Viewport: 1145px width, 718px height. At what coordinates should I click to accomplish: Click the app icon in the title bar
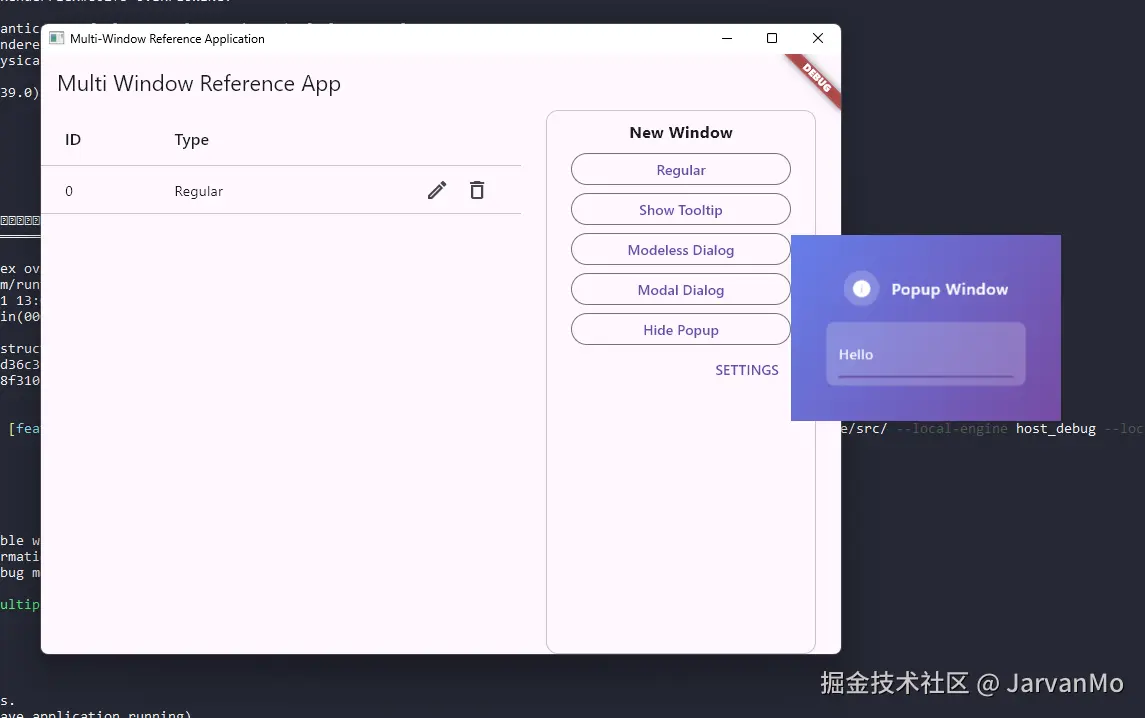56,39
